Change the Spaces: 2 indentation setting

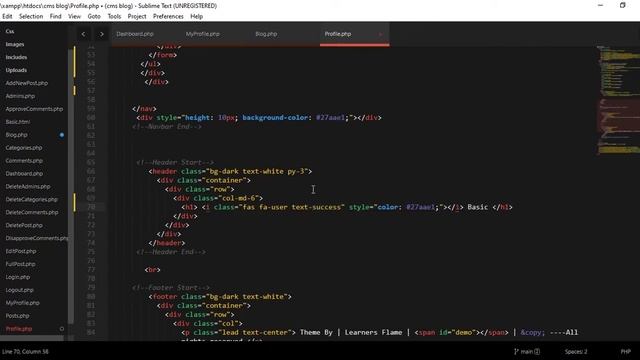(576, 351)
